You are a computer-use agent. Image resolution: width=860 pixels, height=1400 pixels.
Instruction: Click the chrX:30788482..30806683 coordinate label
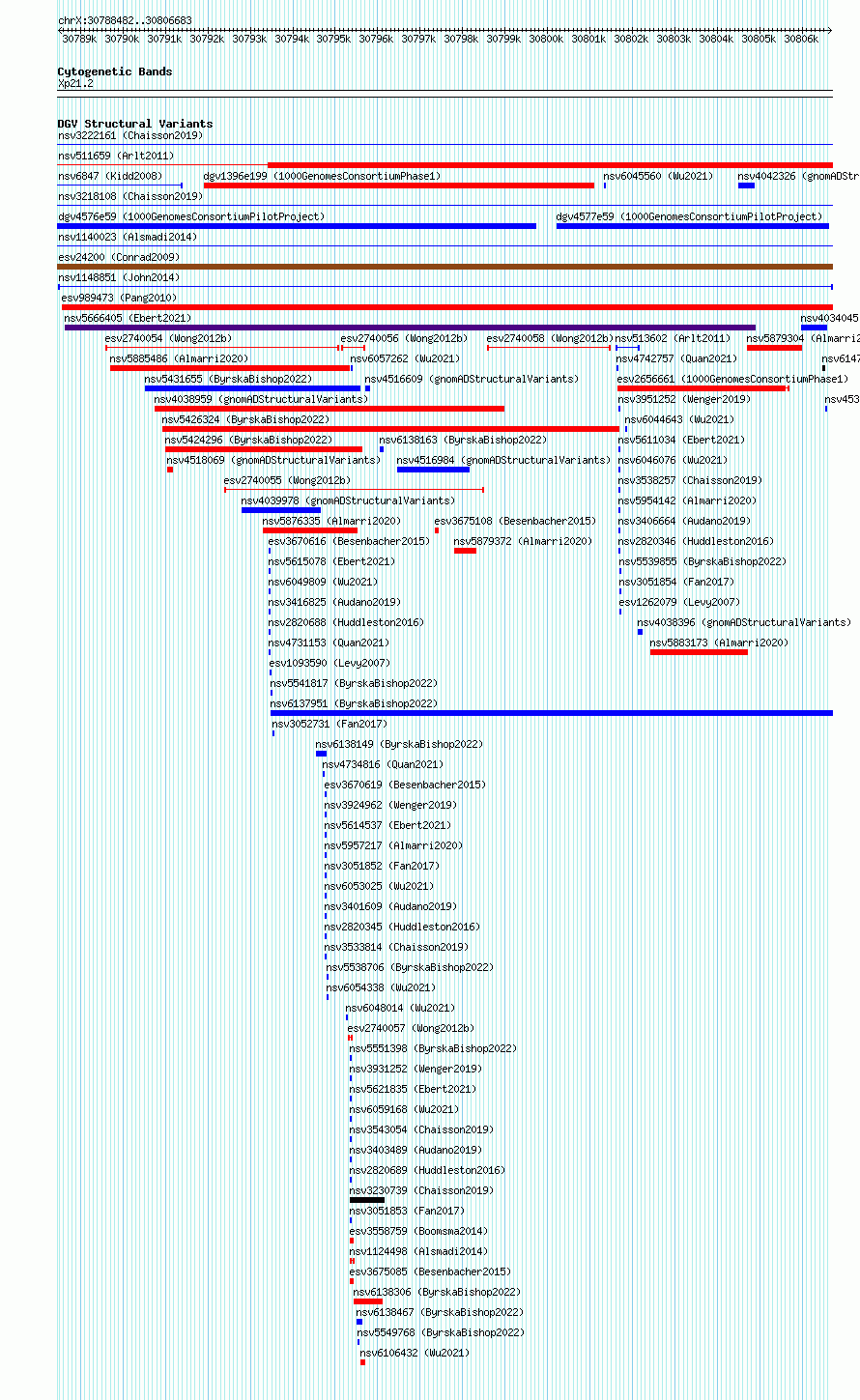pos(125,20)
